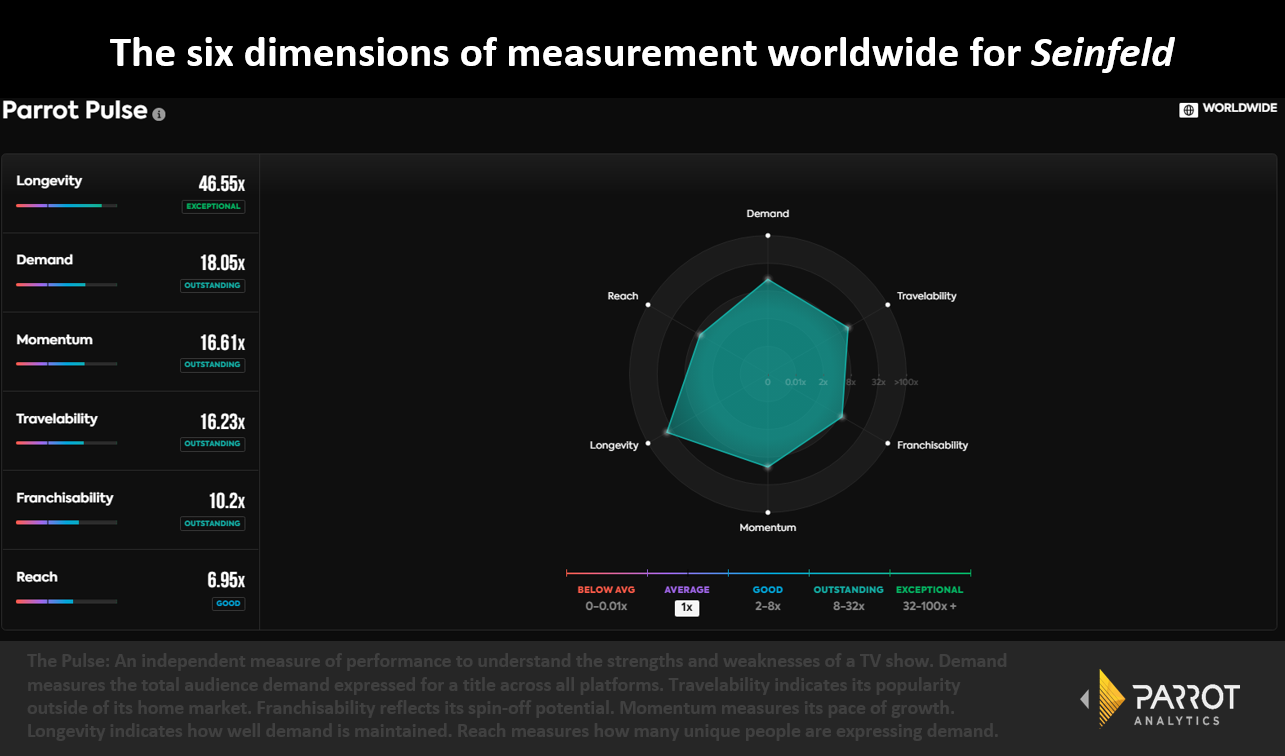Click the Momentum label on radar chart

pyautogui.click(x=768, y=527)
